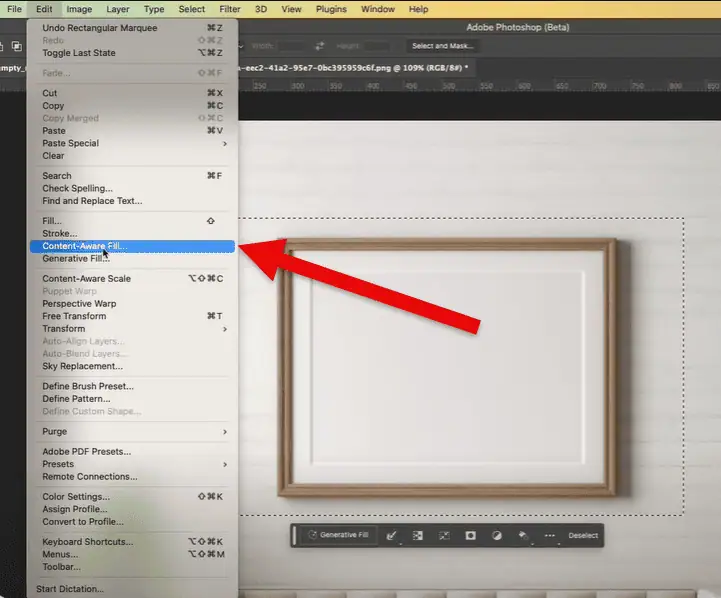Choose Content-Aware Fill from Edit menu
Image resolution: width=721 pixels, height=598 pixels.
(x=85, y=246)
